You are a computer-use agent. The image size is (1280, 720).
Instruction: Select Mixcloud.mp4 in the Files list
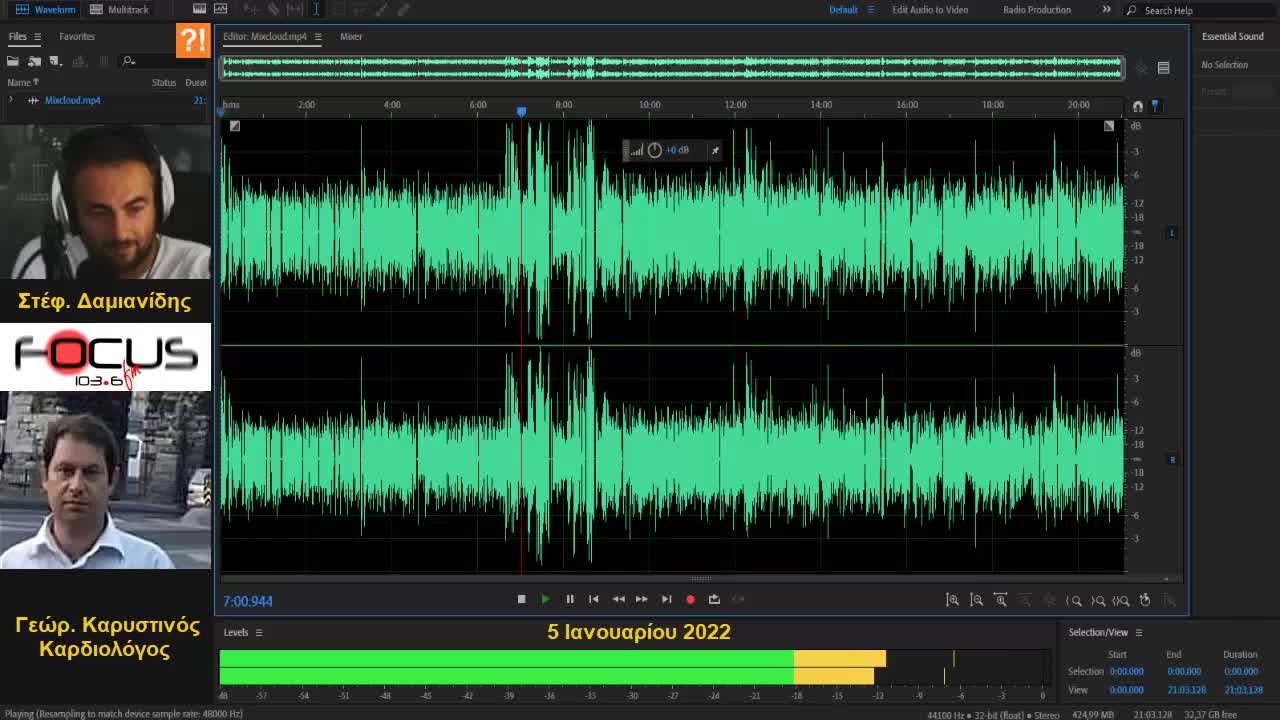point(73,100)
